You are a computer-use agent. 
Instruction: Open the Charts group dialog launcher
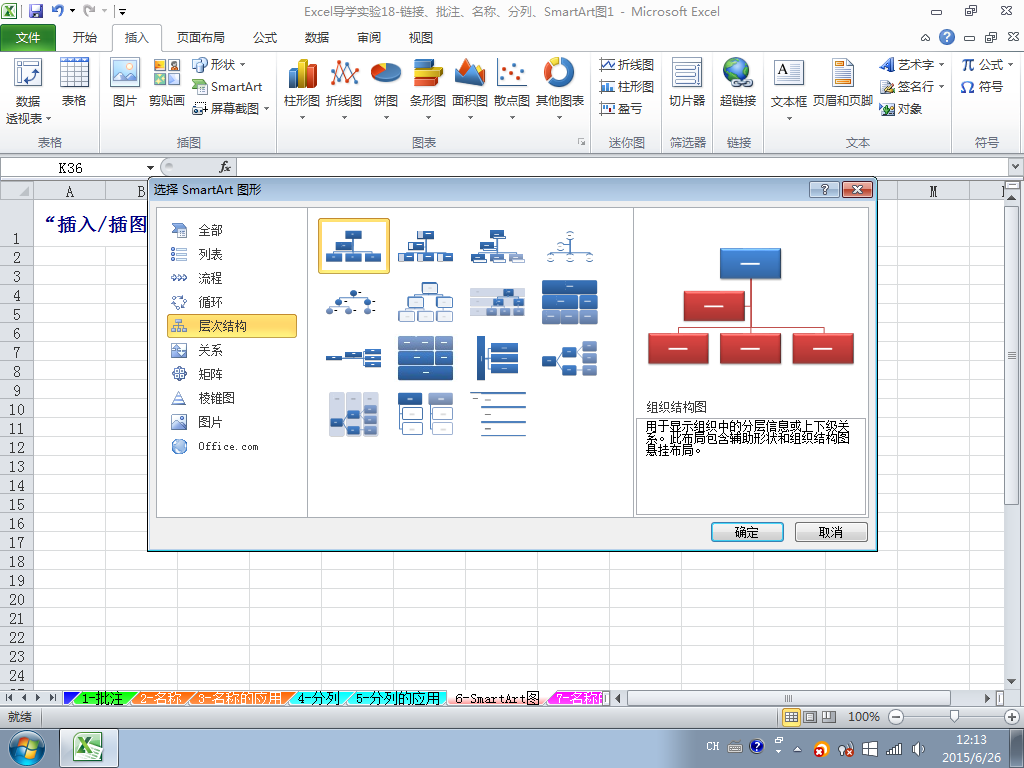point(581,142)
